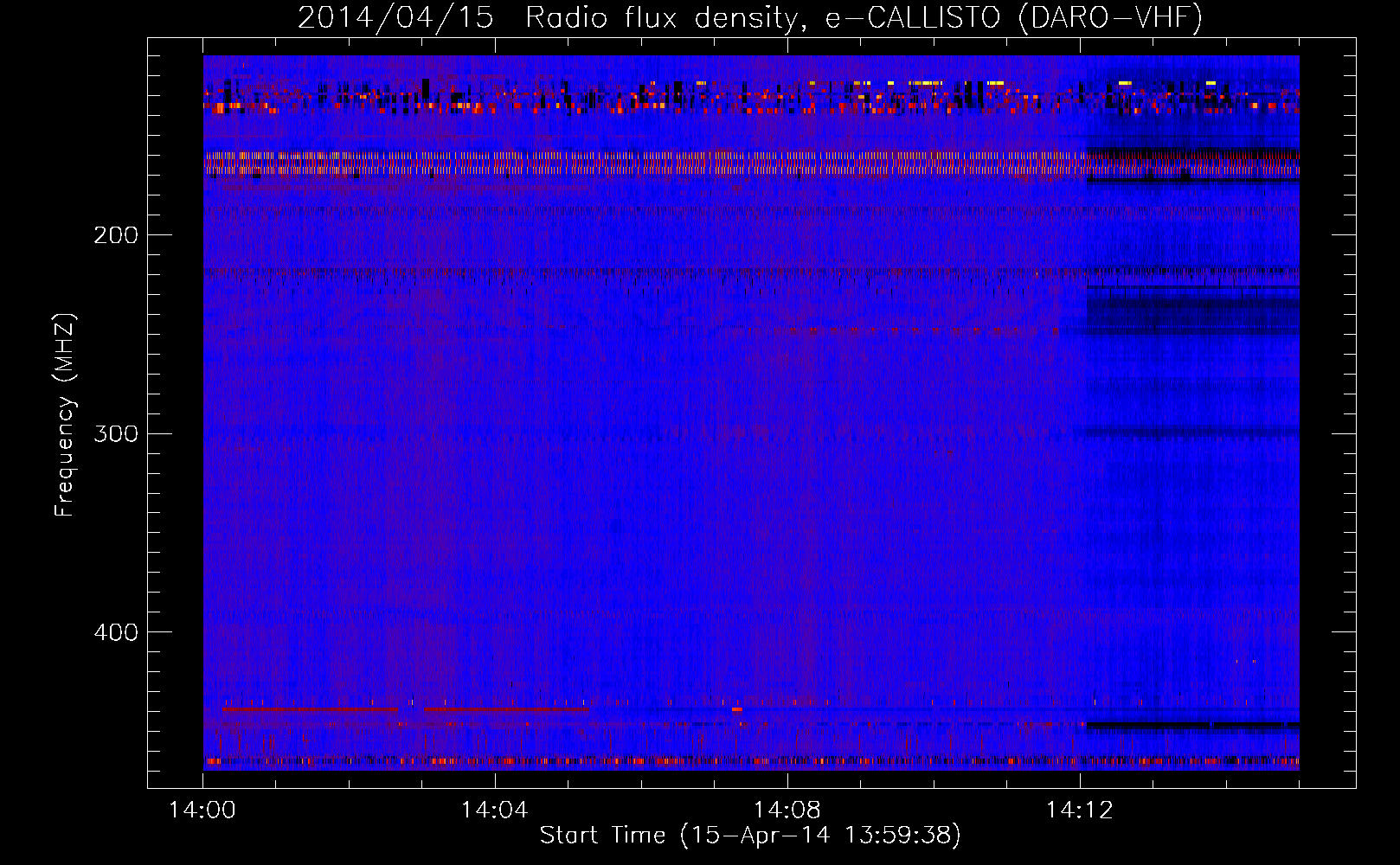Click the 14:00 time tick label
This screenshot has width=1400, height=865.
coord(202,811)
